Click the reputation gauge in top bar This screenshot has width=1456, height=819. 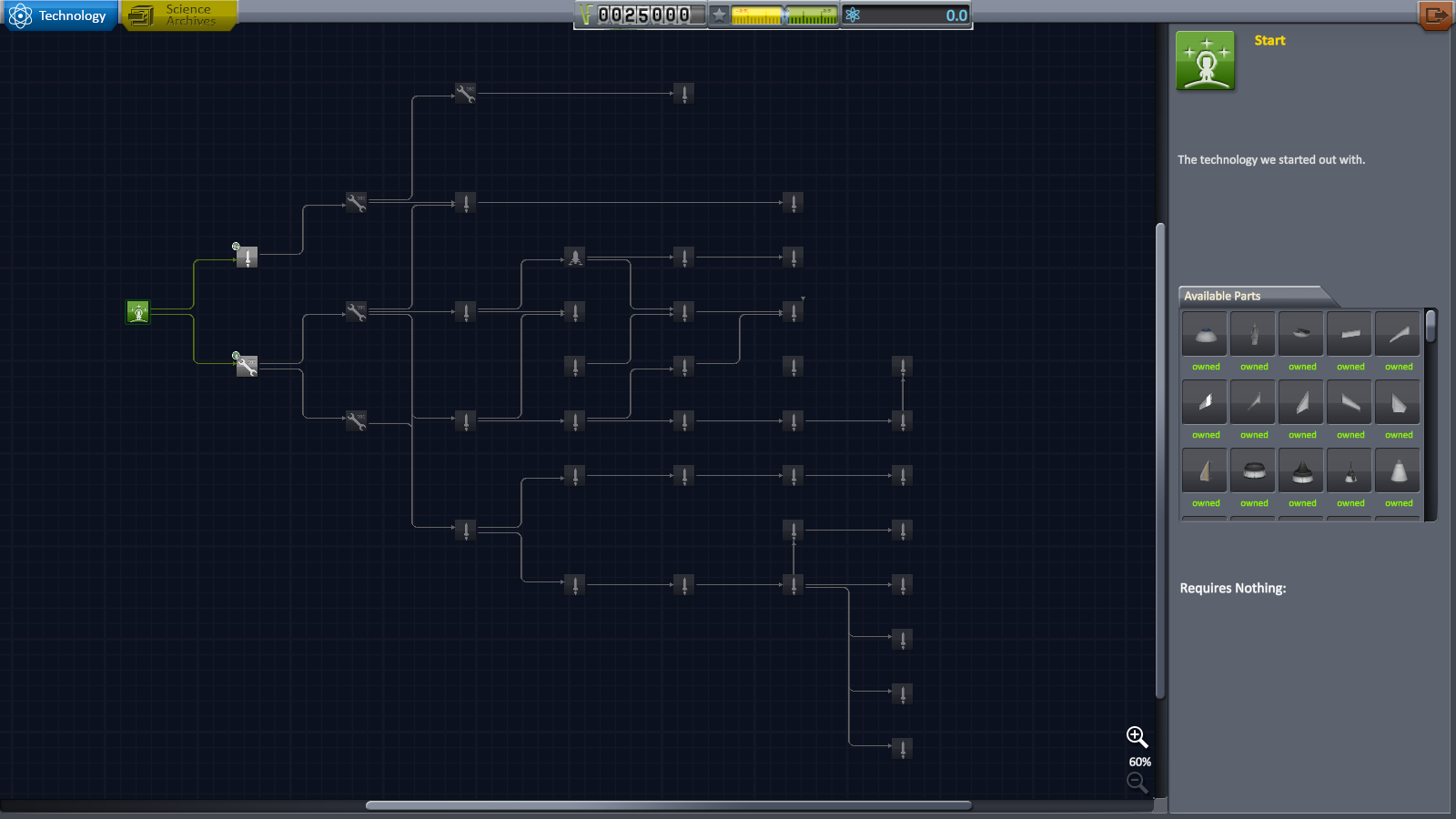[783, 15]
